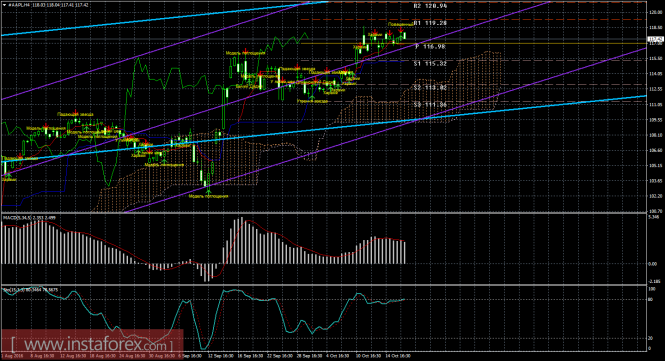Viewport: 665px width, 361px height.
Task: Select the Stochastic indicator label
Action: tap(31, 290)
